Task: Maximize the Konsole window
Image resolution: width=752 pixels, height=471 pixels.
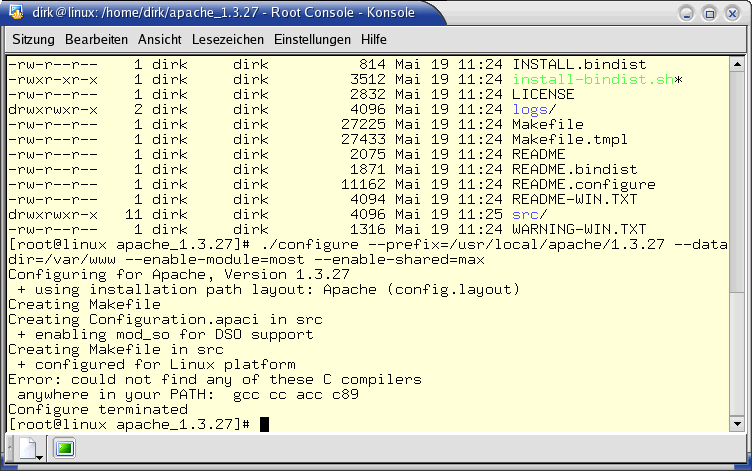Action: (709, 14)
